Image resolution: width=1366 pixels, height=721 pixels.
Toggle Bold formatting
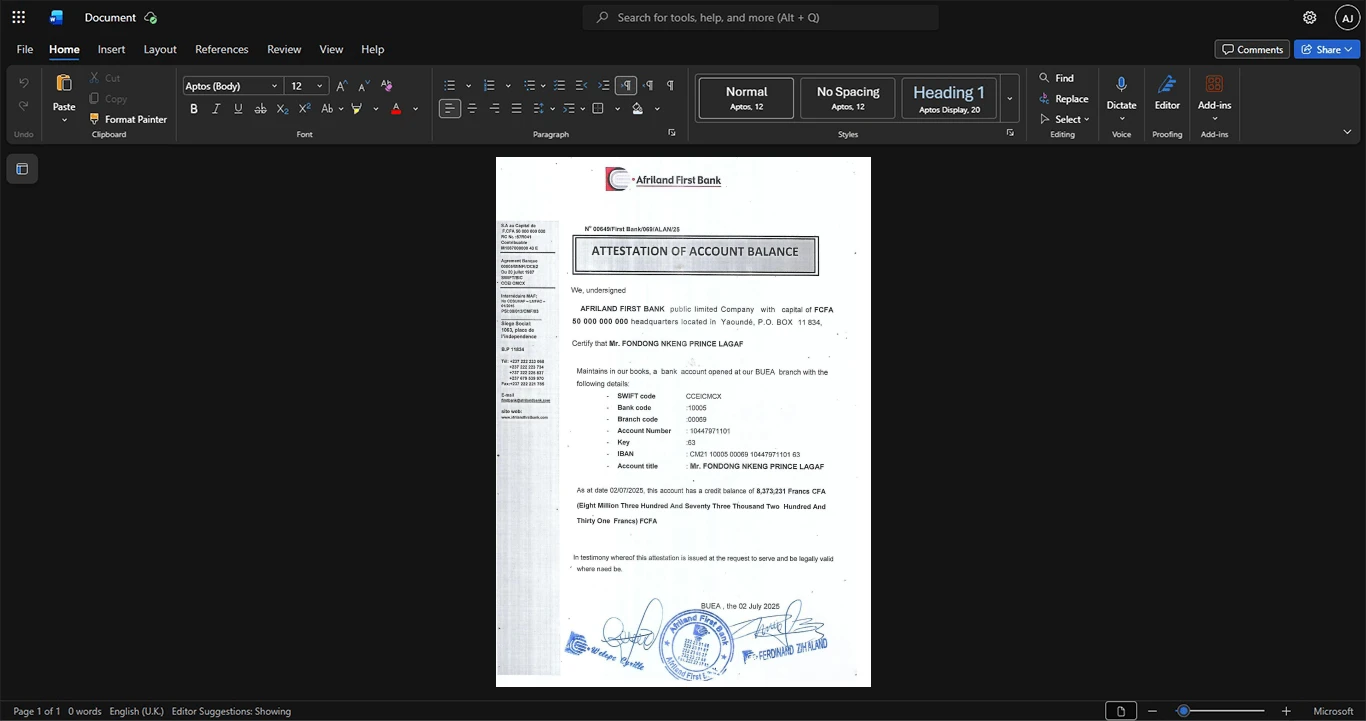(x=194, y=108)
